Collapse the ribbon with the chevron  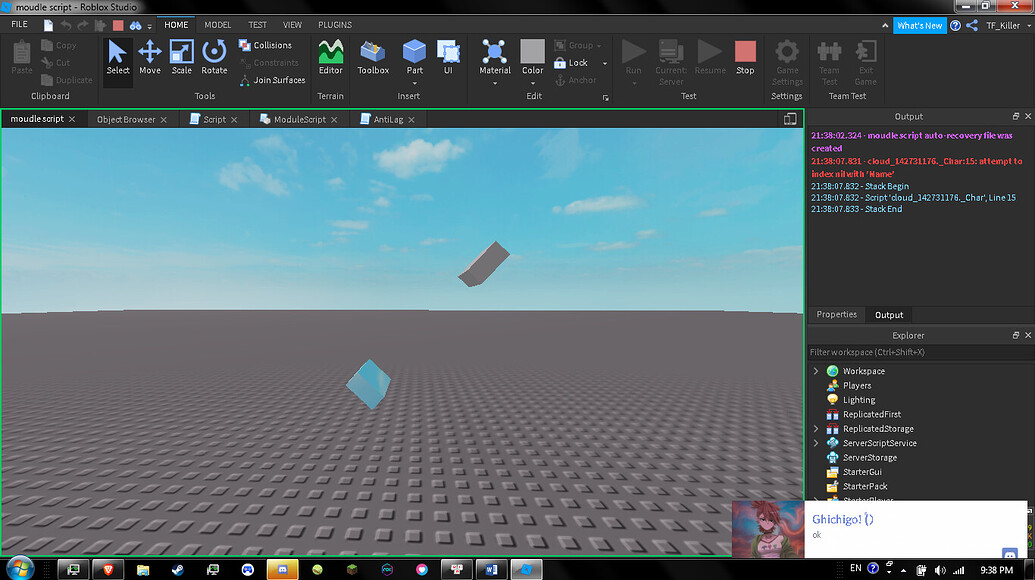(885, 25)
